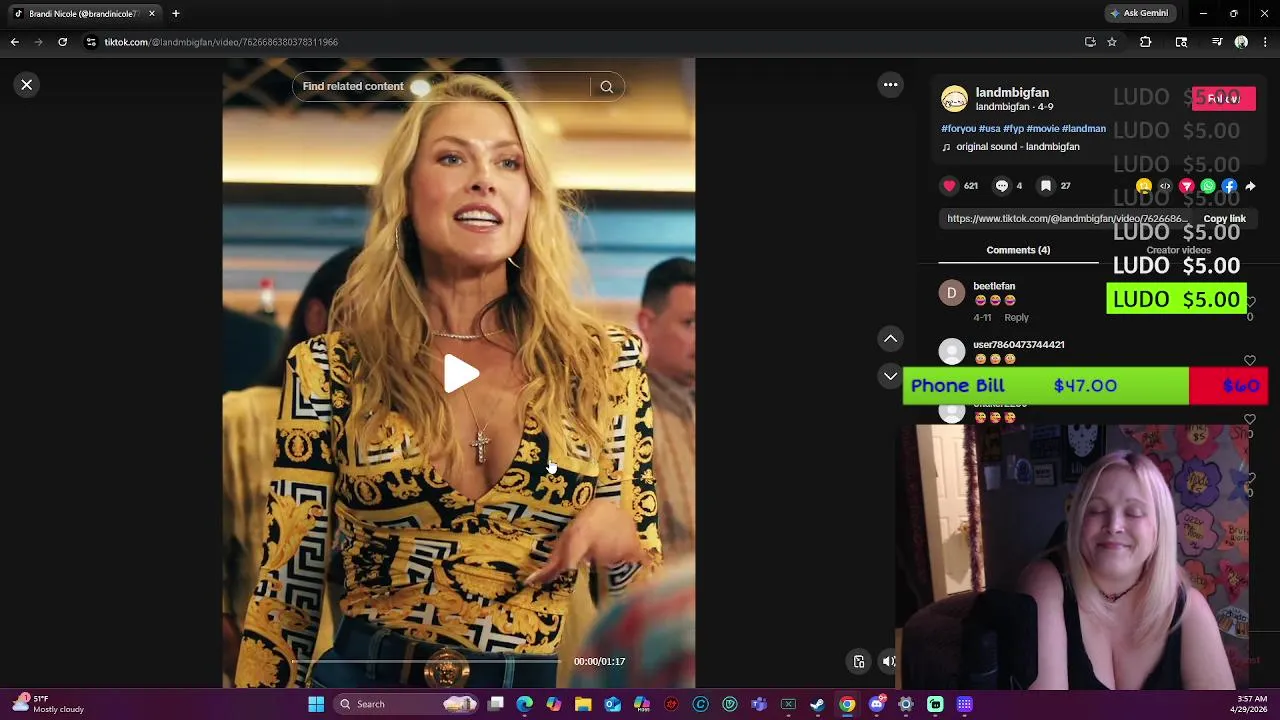Screen dimensions: 1280x720
Task: Open landmbigfan creator profile name
Action: [1012, 93]
